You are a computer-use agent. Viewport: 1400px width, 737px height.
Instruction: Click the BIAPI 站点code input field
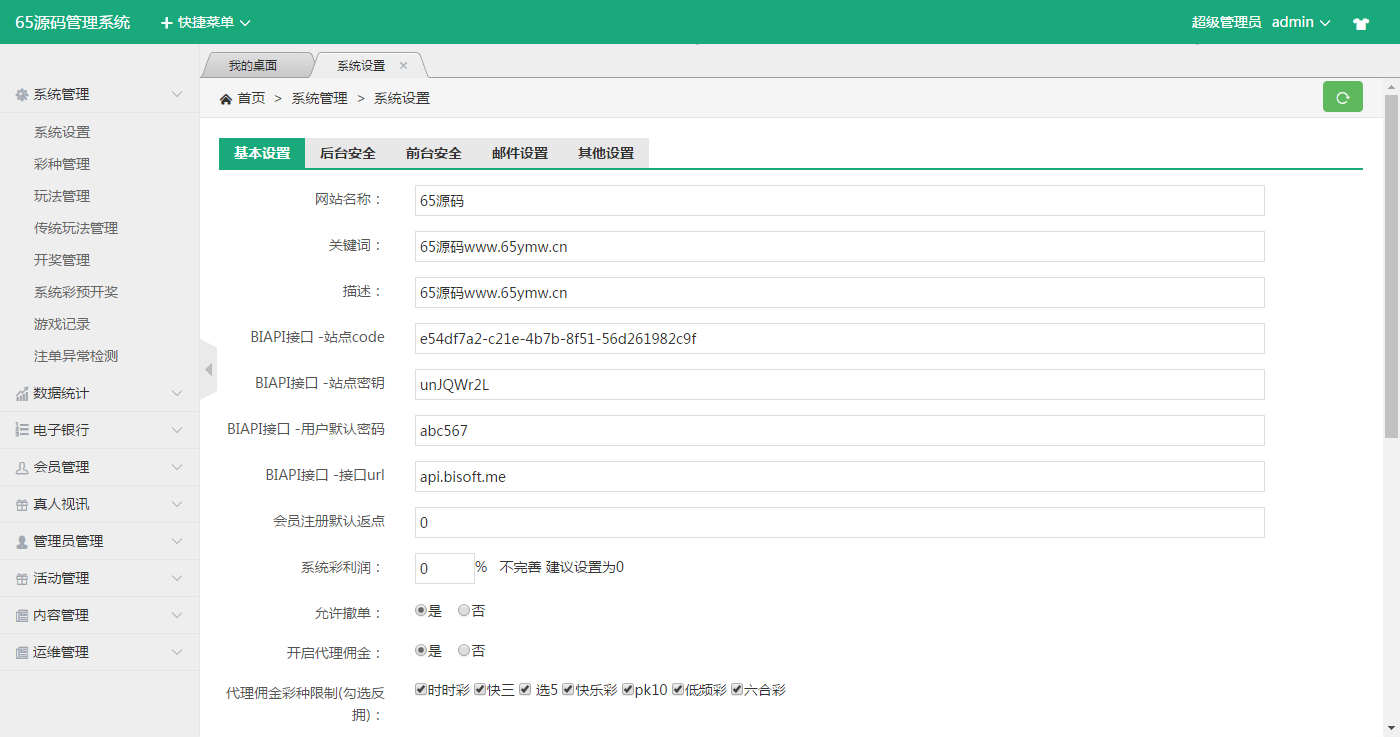[840, 338]
